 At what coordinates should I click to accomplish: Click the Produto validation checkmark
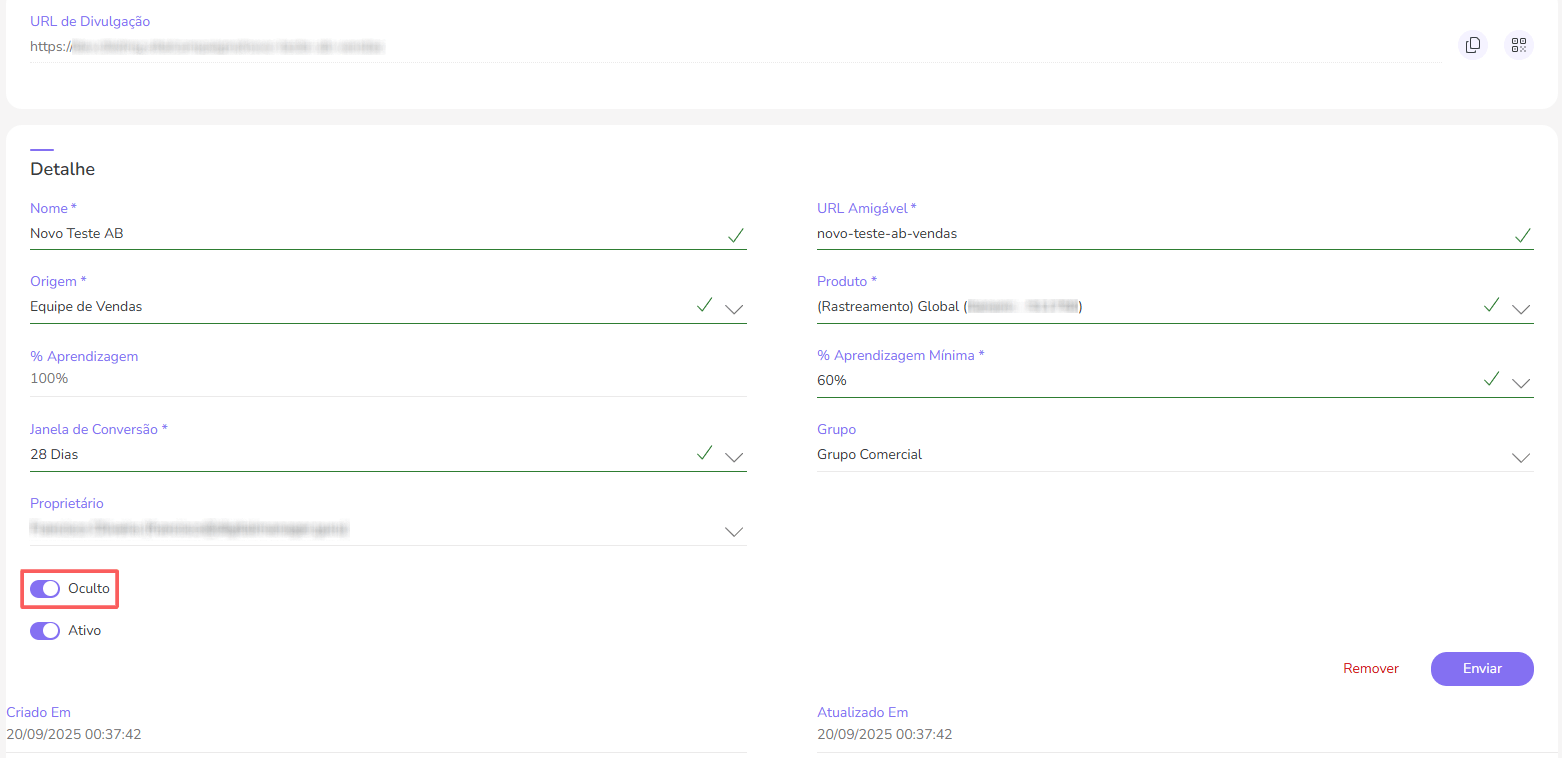(1491, 305)
